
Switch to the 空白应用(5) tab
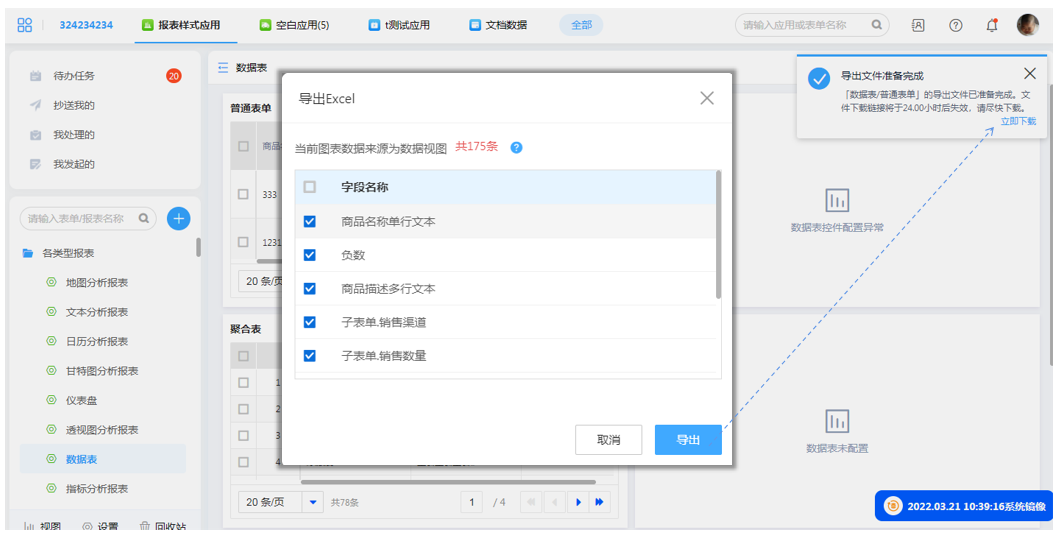click(294, 25)
